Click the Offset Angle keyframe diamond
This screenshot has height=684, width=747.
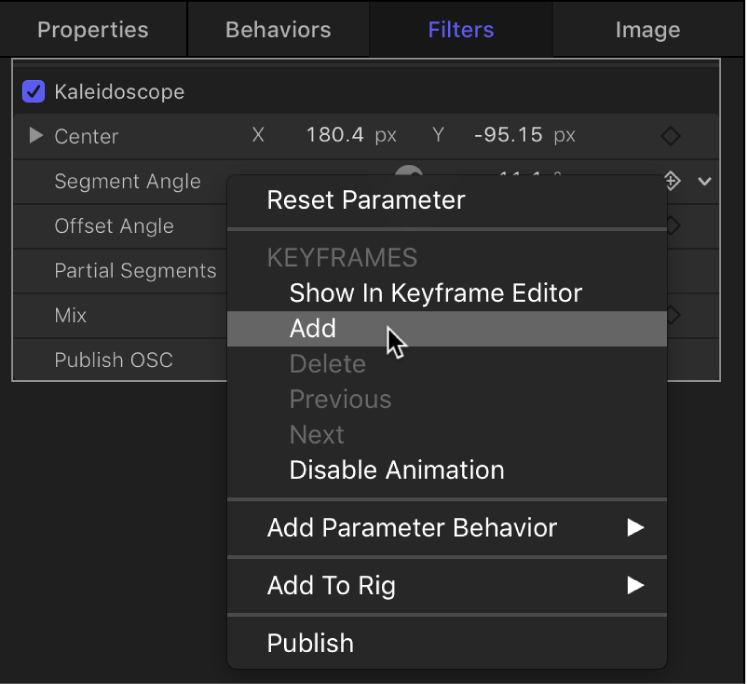tap(672, 226)
